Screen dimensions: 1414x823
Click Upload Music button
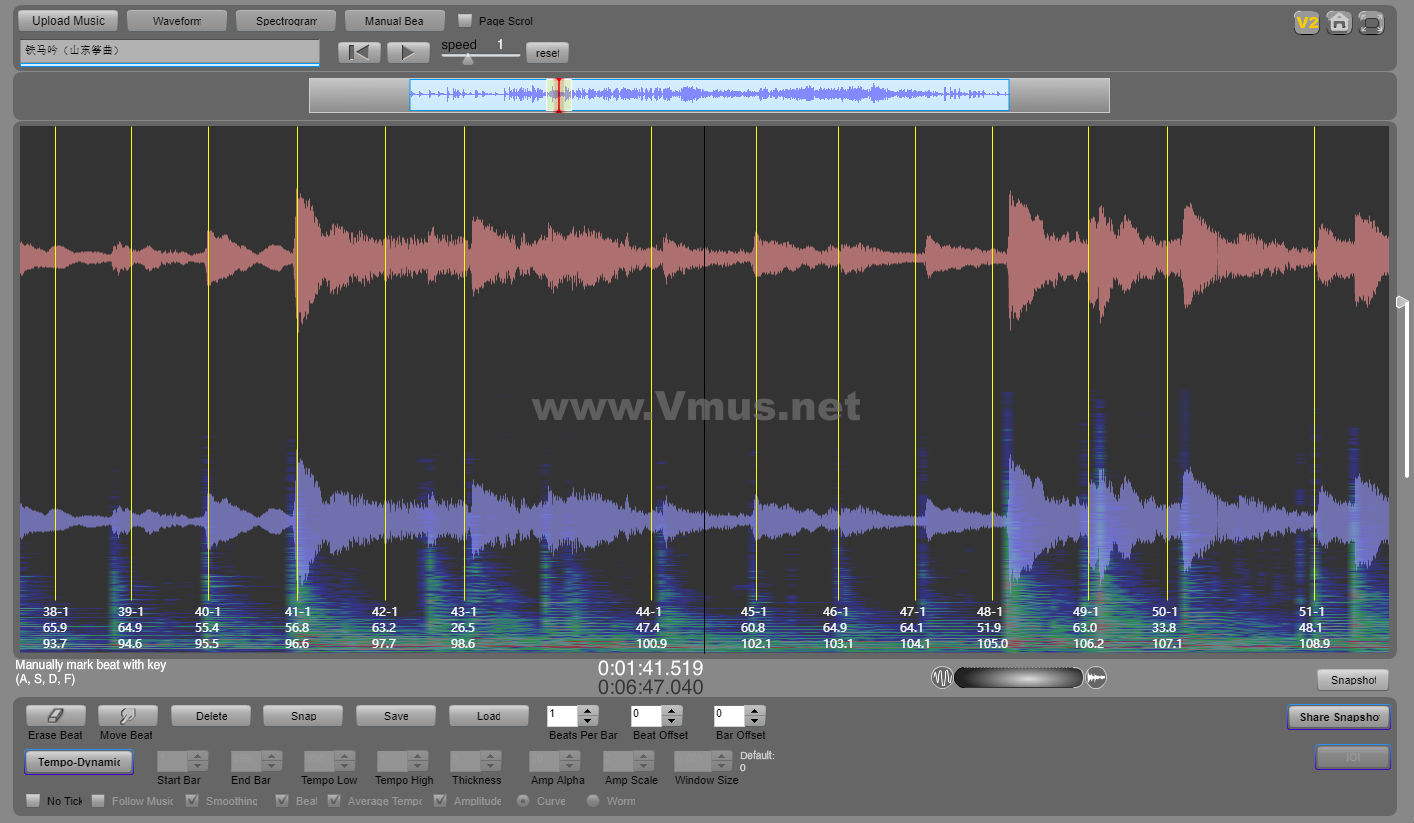[68, 20]
